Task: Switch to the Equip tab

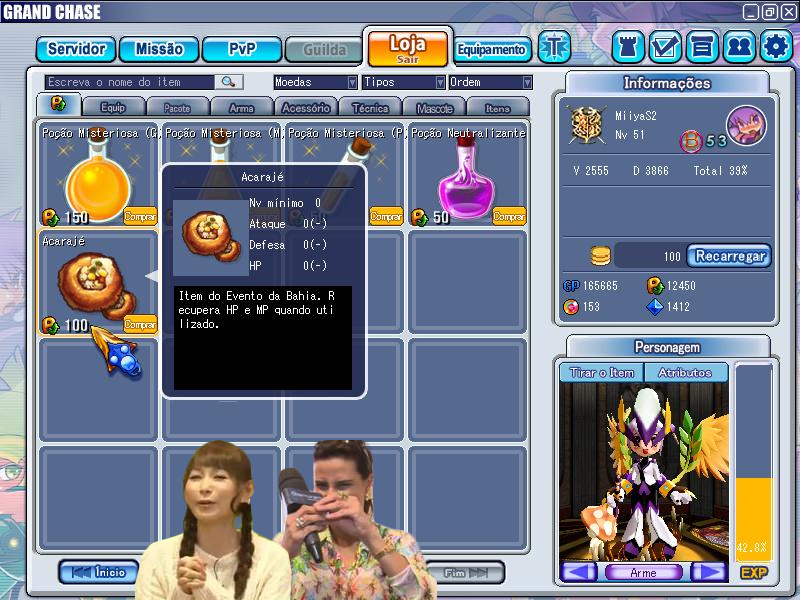Action: click(x=113, y=107)
